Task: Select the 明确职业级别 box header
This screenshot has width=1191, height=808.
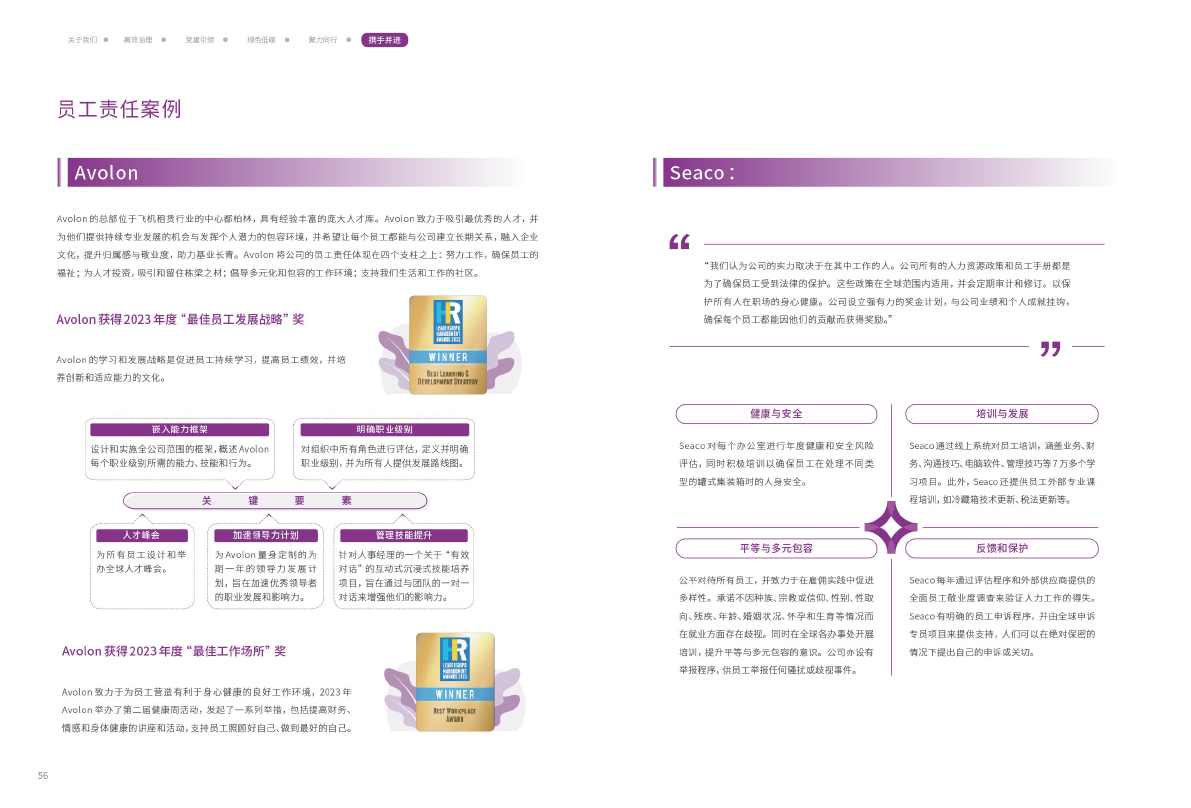Action: pos(384,429)
